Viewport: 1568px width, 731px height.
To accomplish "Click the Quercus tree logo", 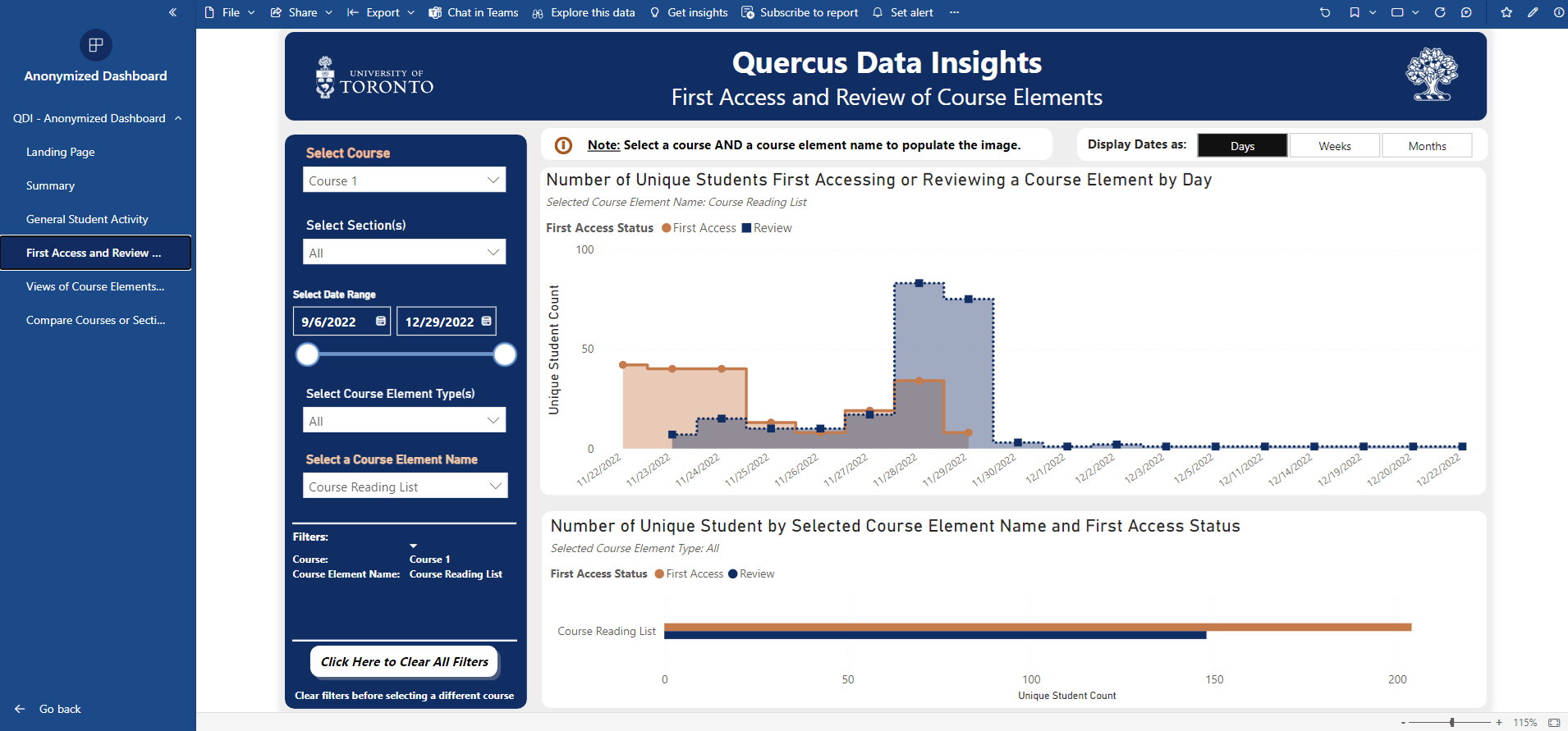I will pyautogui.click(x=1432, y=74).
